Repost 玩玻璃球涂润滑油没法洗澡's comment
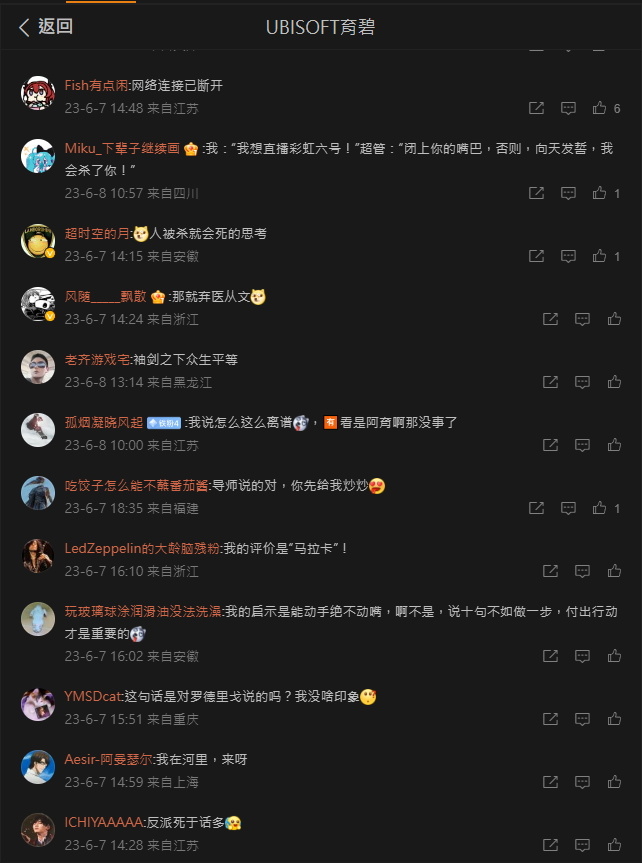Screen dimensions: 642x863 551,656
